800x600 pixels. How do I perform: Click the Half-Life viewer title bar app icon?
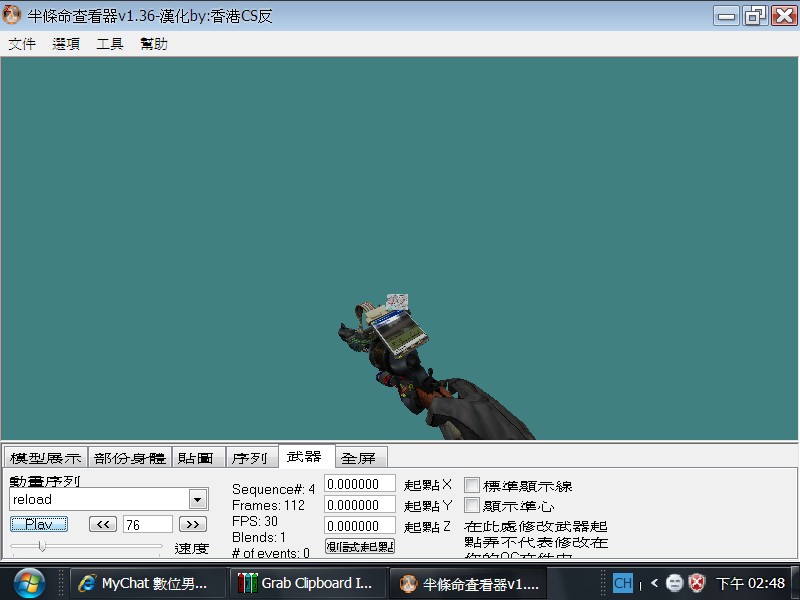point(11,15)
